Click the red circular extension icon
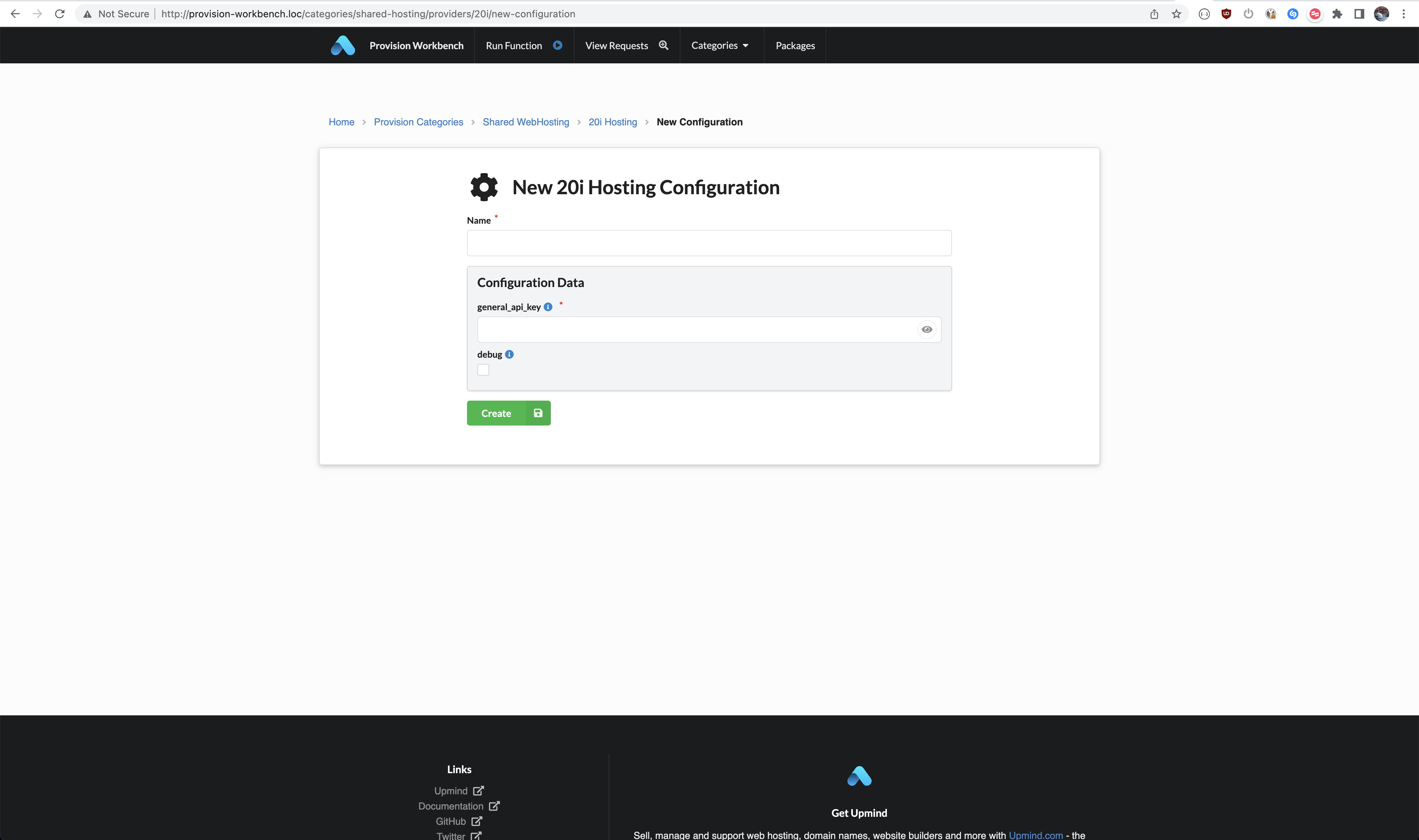 point(1315,14)
